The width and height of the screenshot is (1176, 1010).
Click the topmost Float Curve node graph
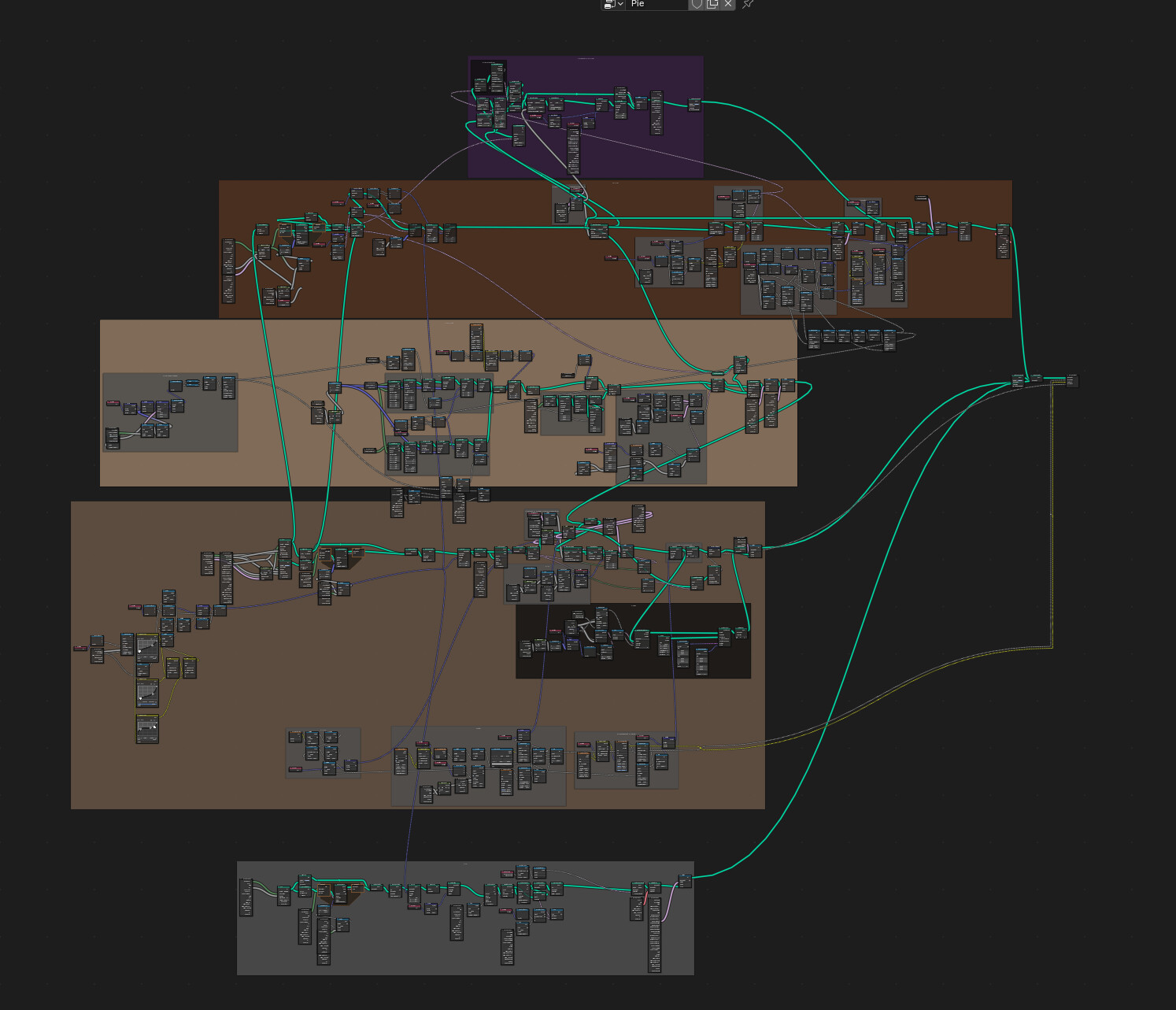147,646
